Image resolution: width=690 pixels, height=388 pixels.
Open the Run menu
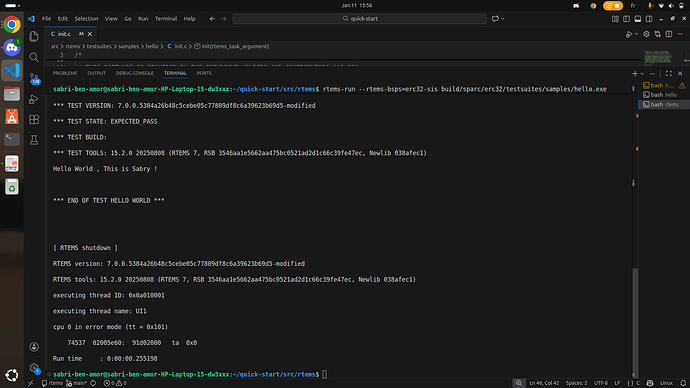[x=143, y=19]
